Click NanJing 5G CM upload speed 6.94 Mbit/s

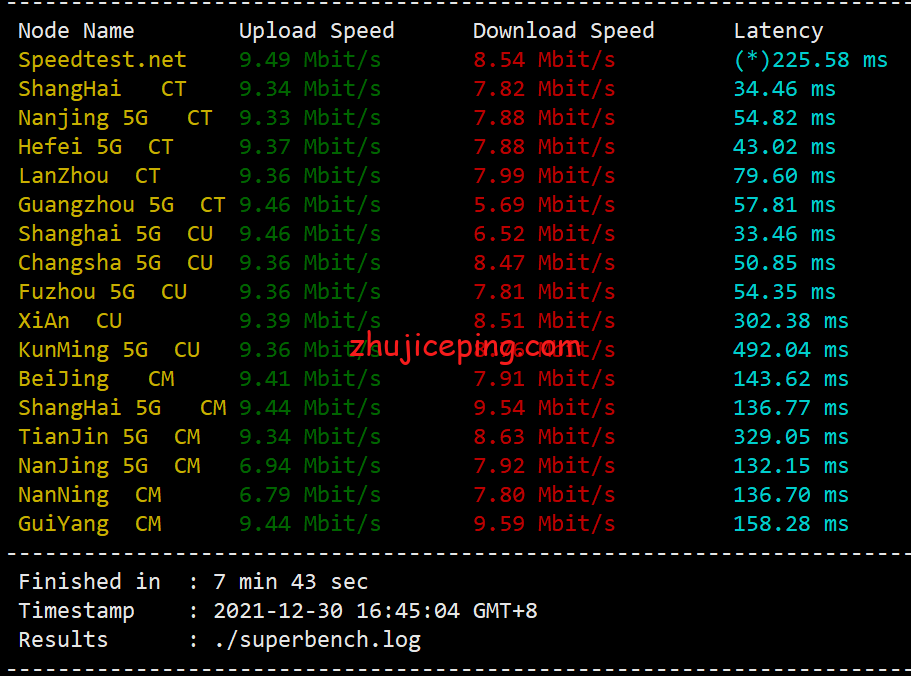310,466
